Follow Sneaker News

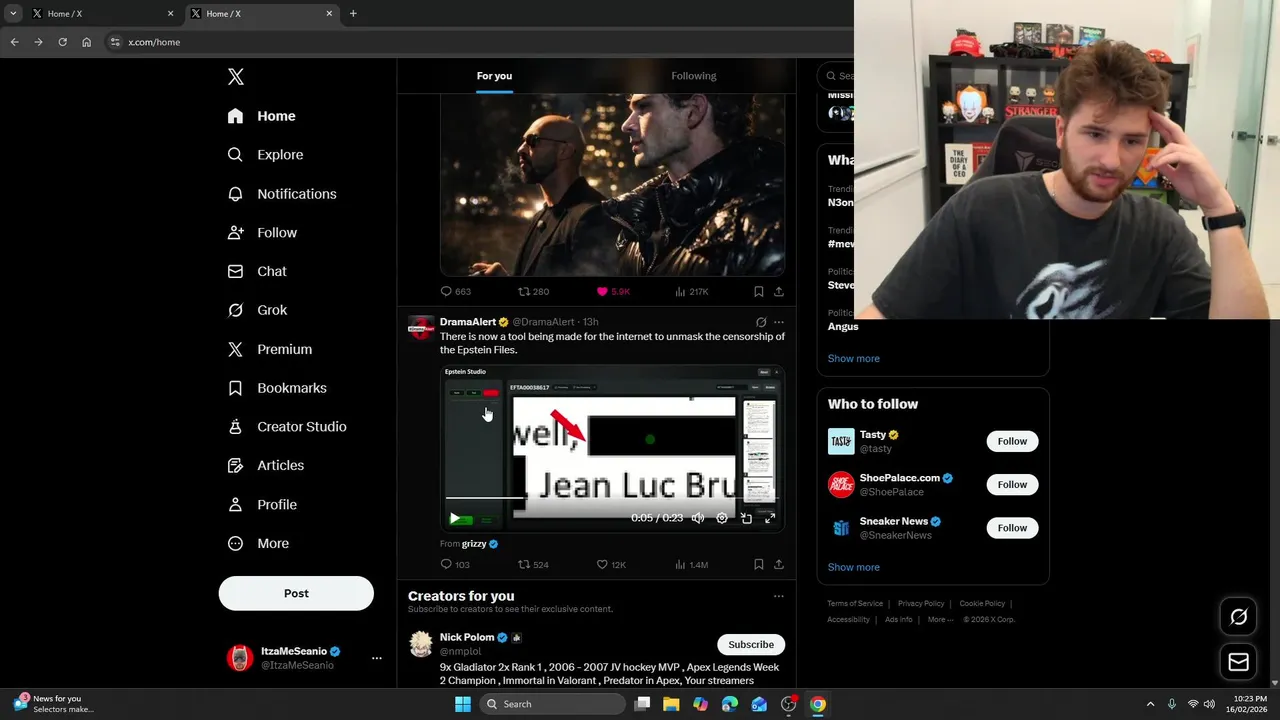1012,528
